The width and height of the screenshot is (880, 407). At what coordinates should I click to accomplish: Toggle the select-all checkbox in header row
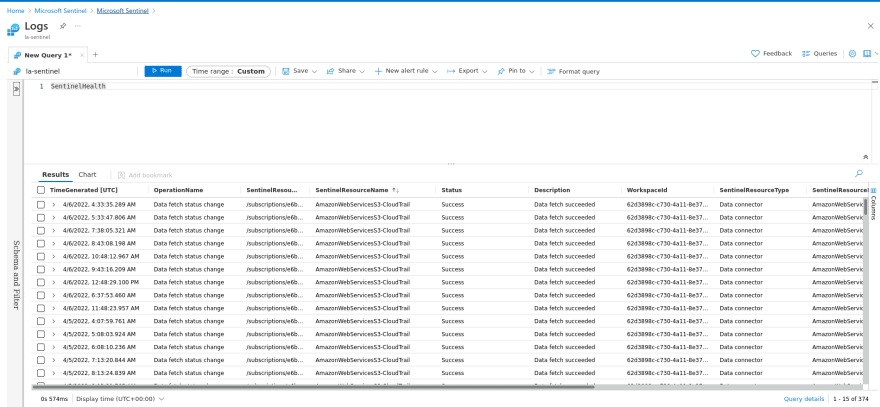(40, 190)
